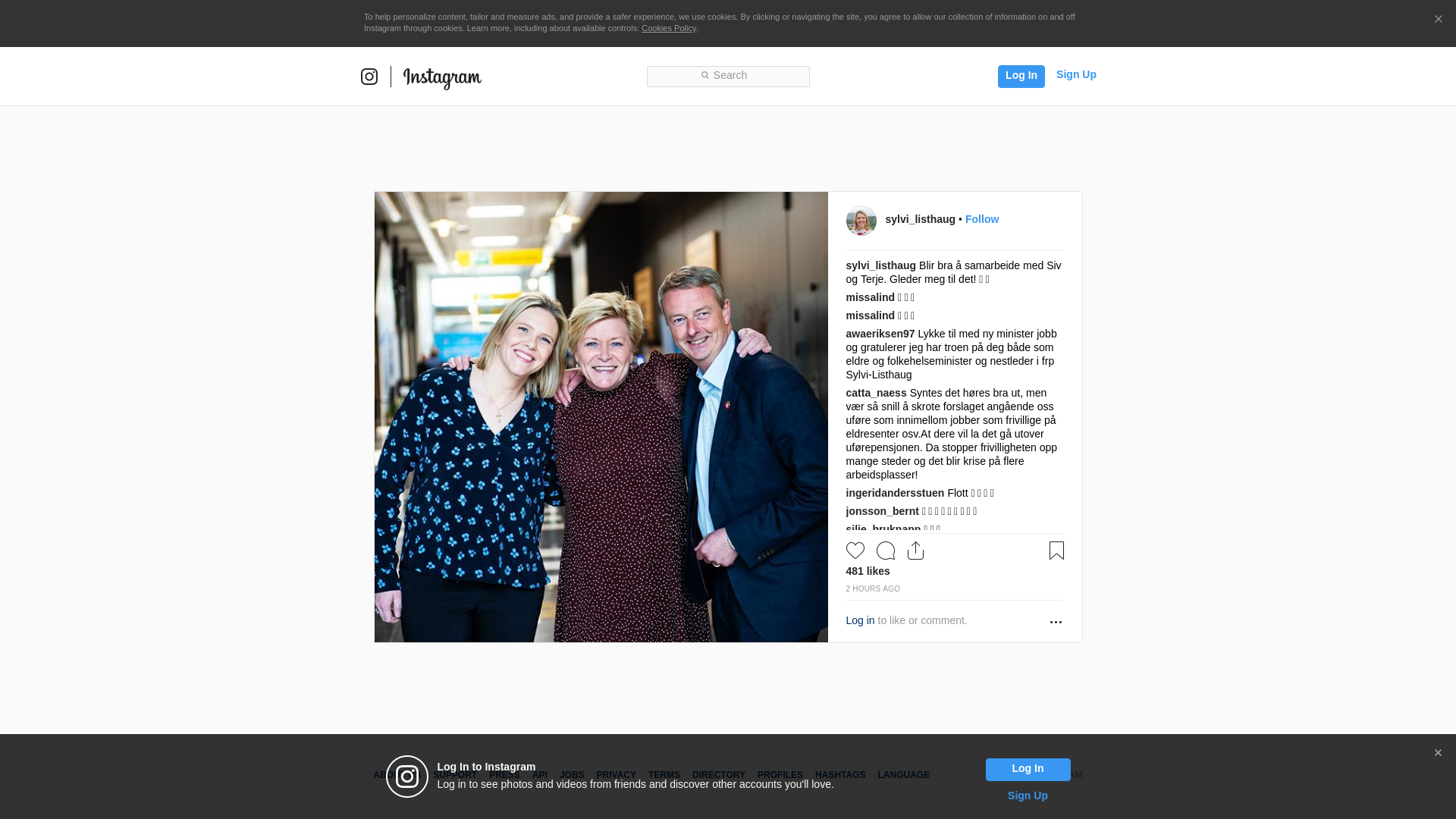Open the 2 HOURS AGO timestamp

tap(873, 588)
